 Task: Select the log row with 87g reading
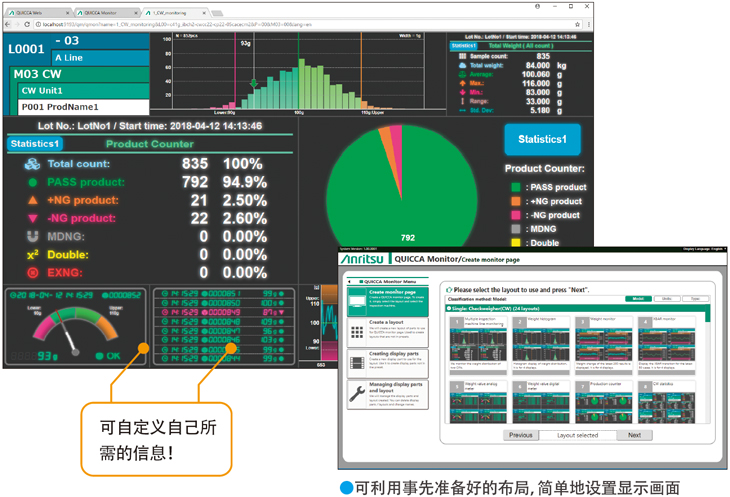pyautogui.click(x=223, y=312)
